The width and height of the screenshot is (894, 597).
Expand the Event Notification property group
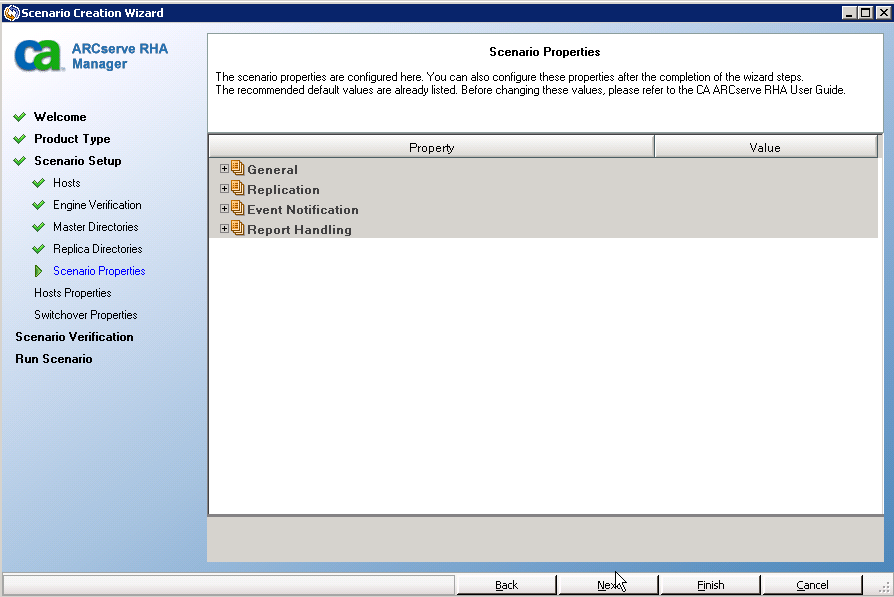[x=224, y=209]
